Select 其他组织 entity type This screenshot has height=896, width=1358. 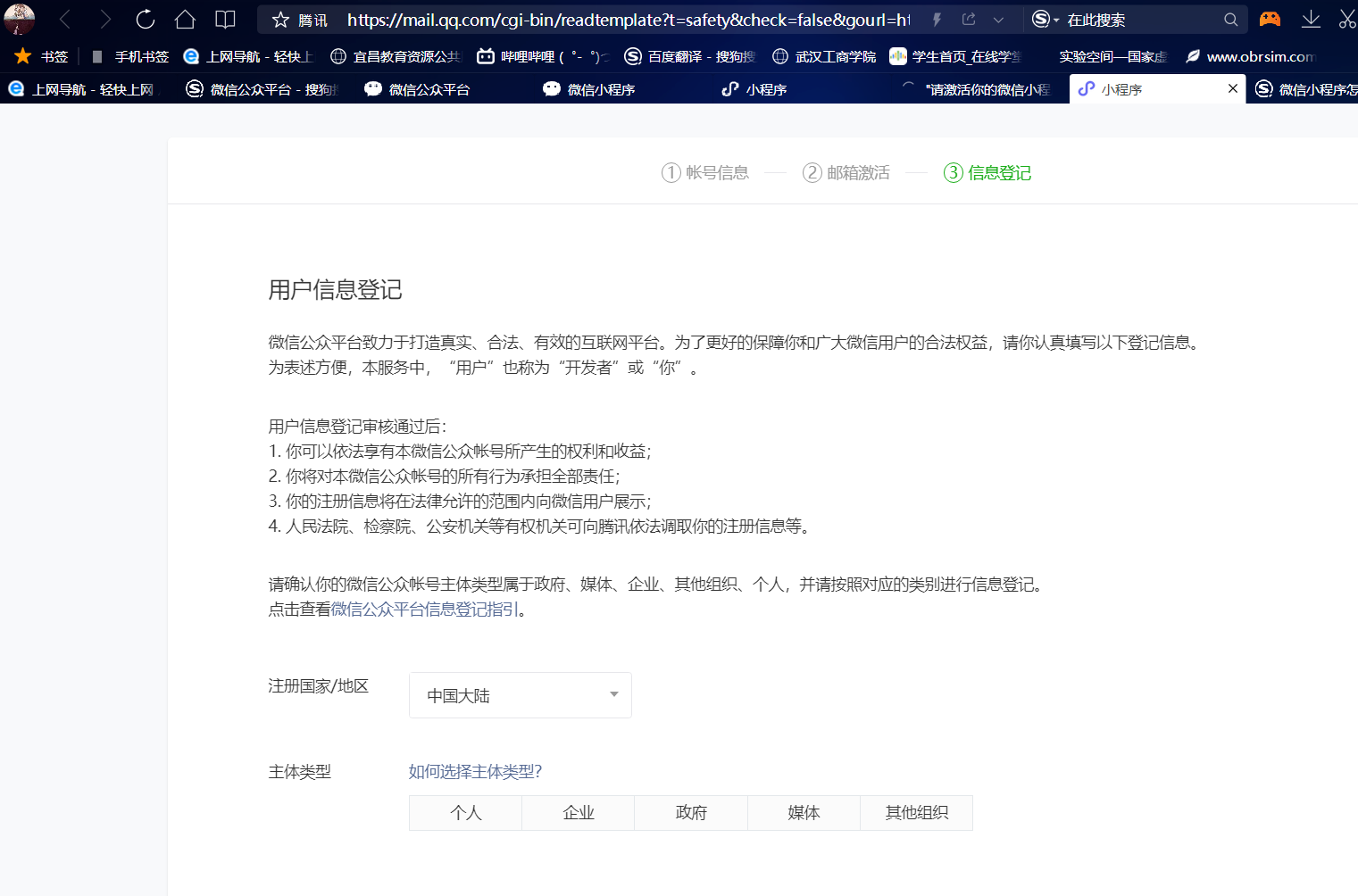click(917, 813)
